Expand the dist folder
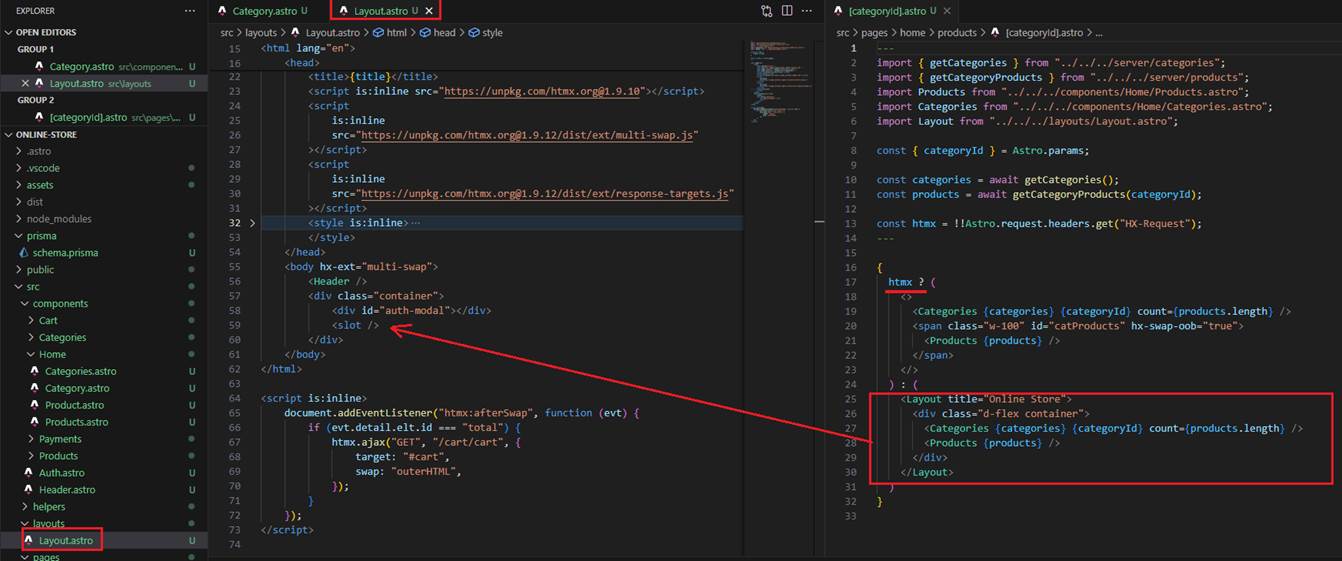The width and height of the screenshot is (1342, 561). coord(34,202)
